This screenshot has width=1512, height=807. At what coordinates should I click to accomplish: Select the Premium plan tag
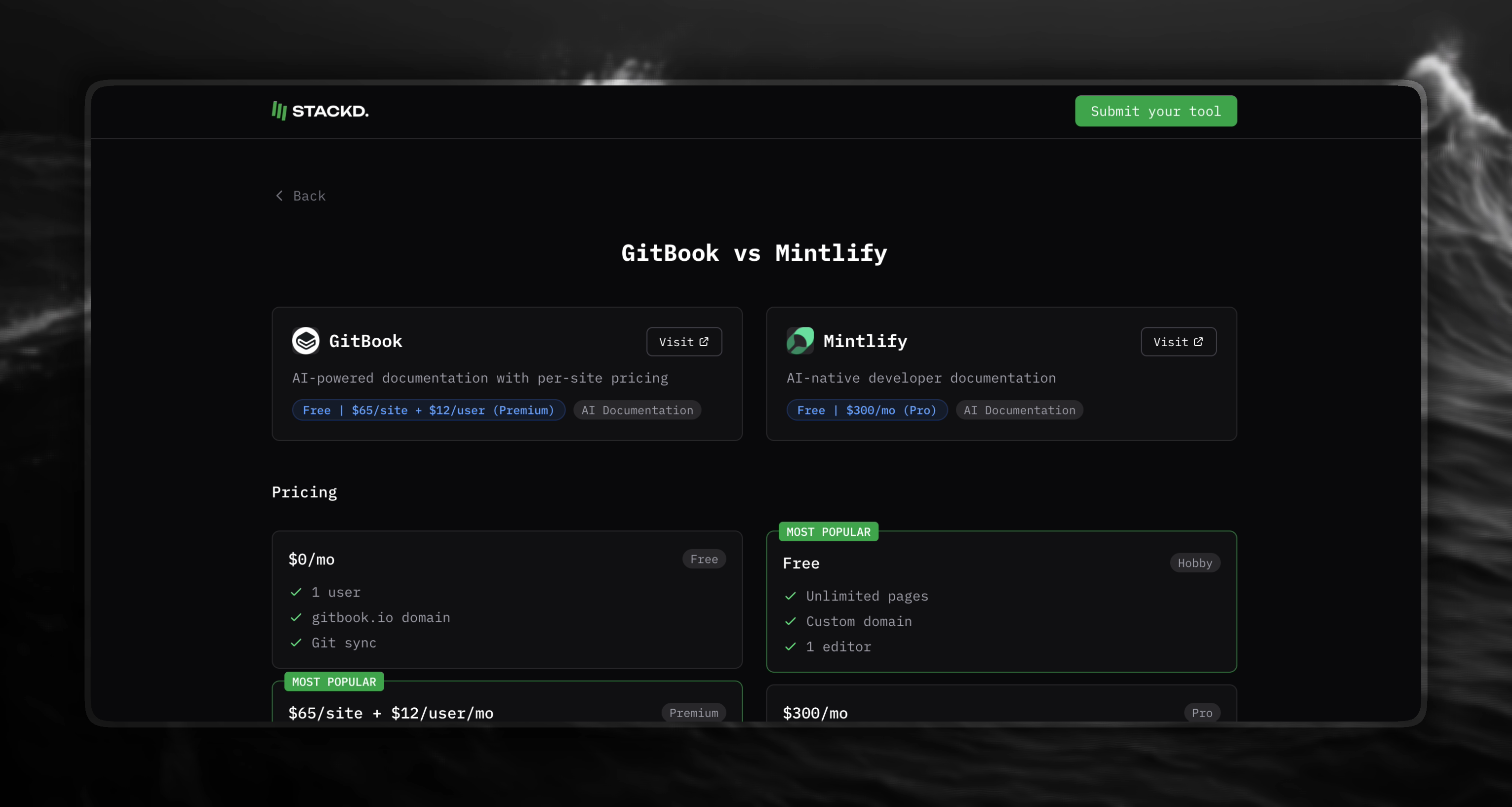[x=694, y=713]
